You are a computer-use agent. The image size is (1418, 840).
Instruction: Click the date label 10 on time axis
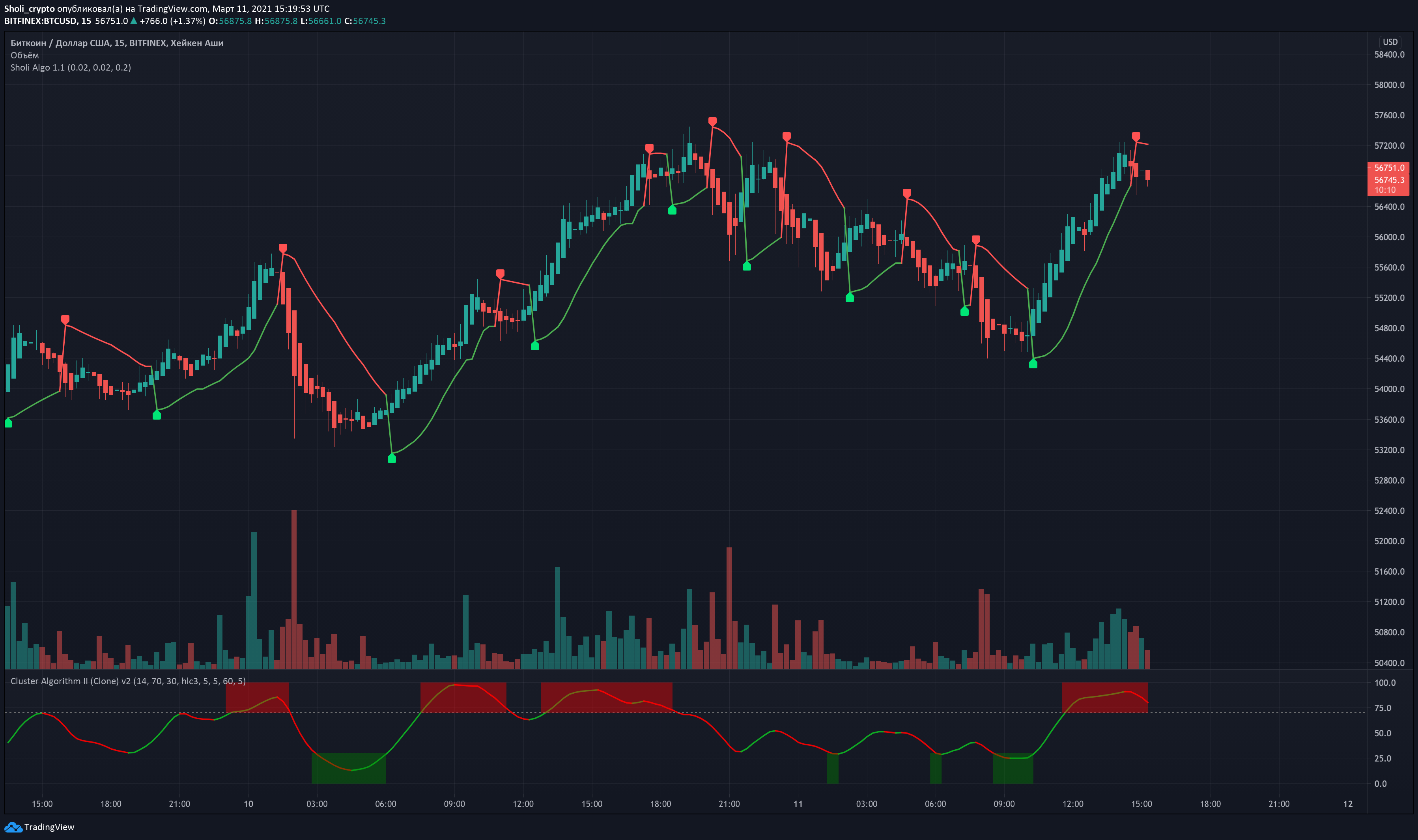(248, 804)
